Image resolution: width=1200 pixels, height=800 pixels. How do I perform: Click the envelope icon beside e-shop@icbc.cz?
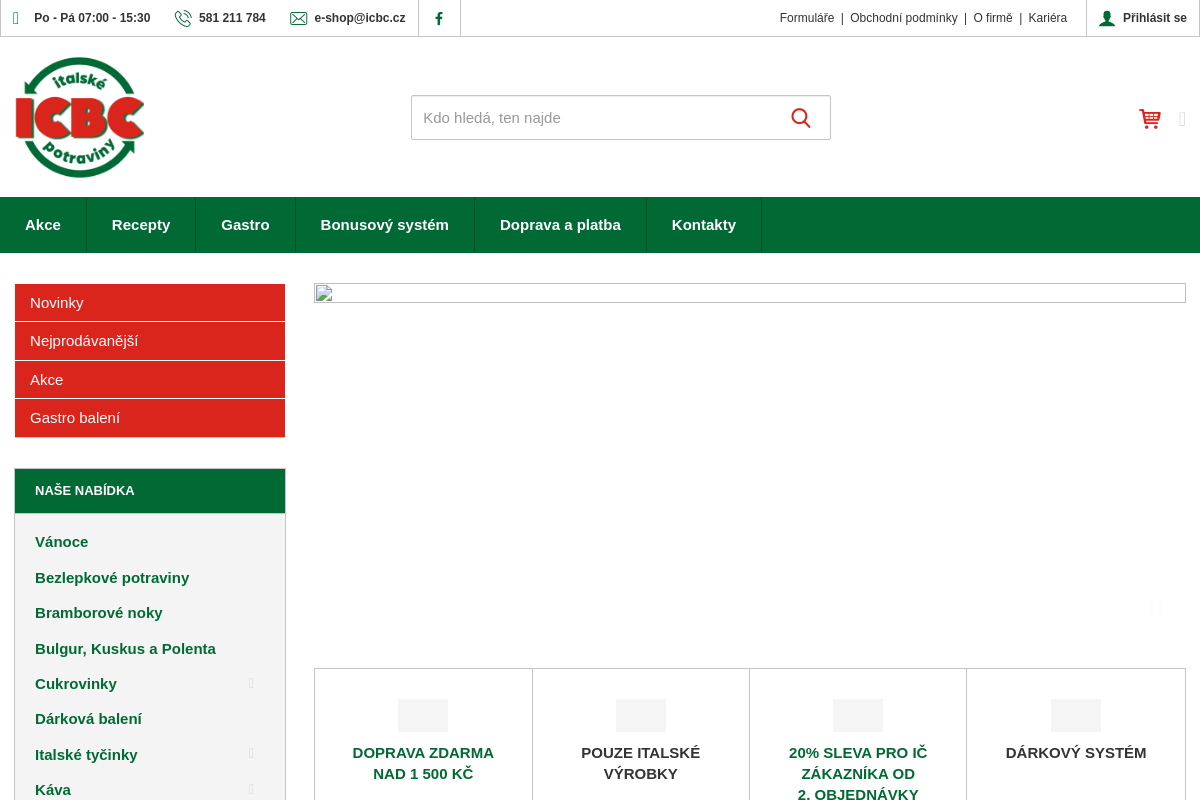298,18
